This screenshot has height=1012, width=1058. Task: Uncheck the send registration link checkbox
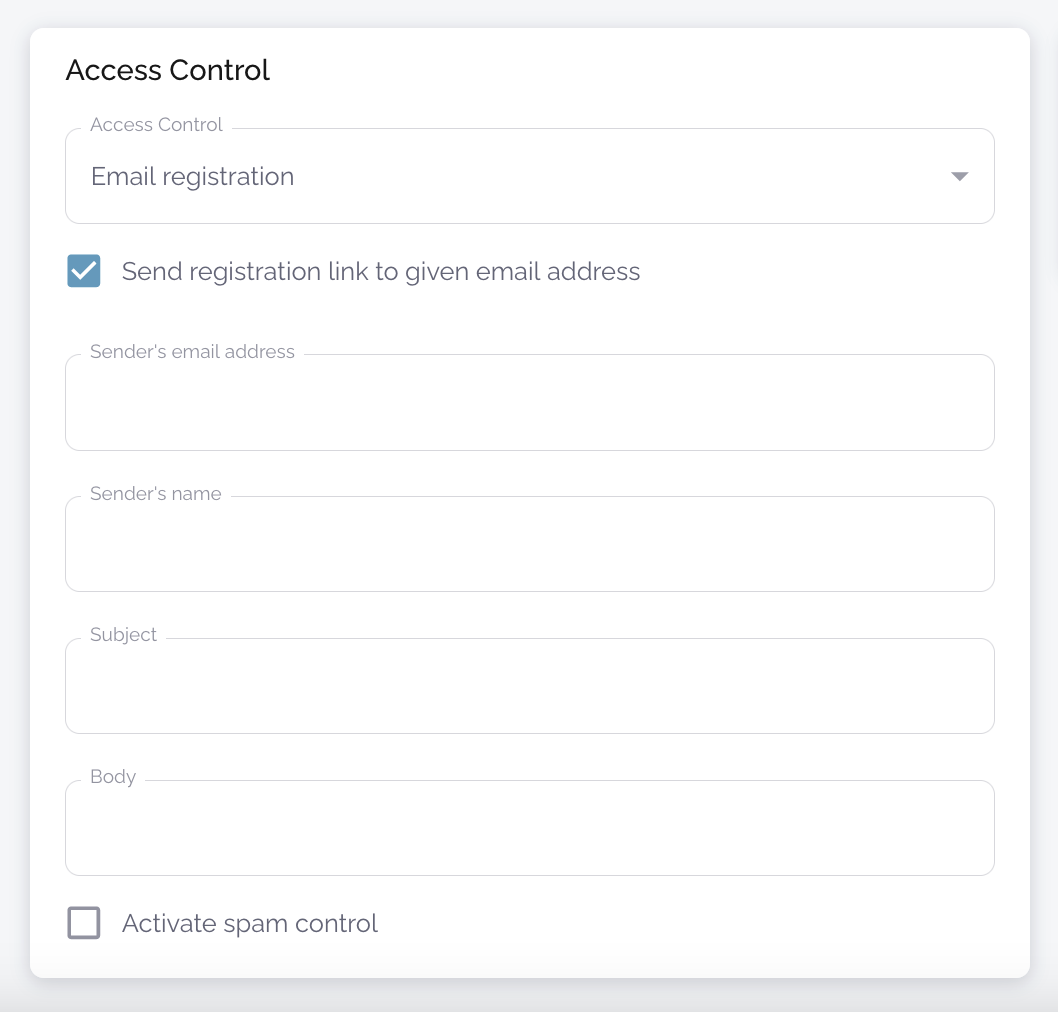pos(84,271)
